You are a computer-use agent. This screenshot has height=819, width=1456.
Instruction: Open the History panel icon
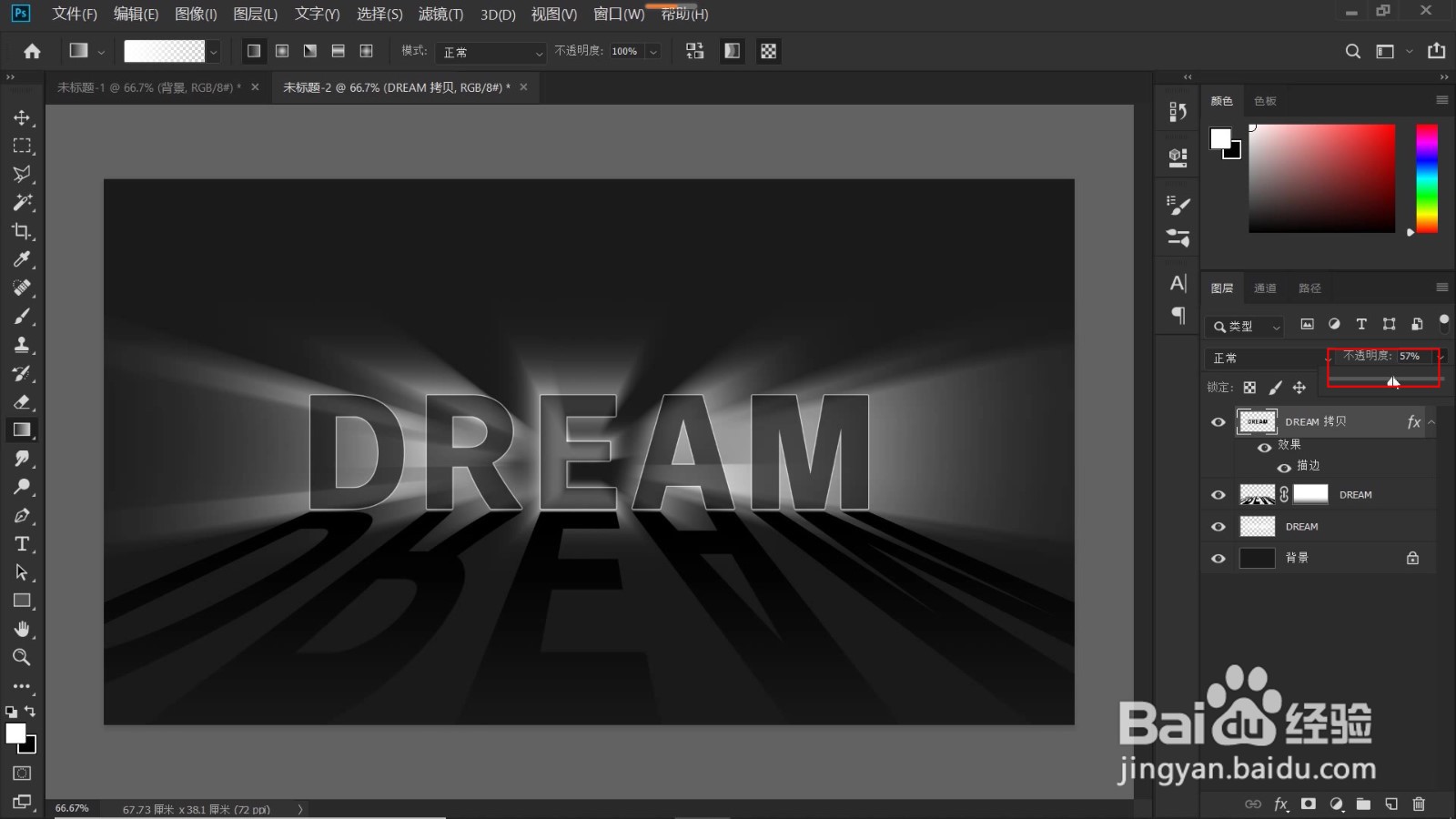pyautogui.click(x=1178, y=112)
